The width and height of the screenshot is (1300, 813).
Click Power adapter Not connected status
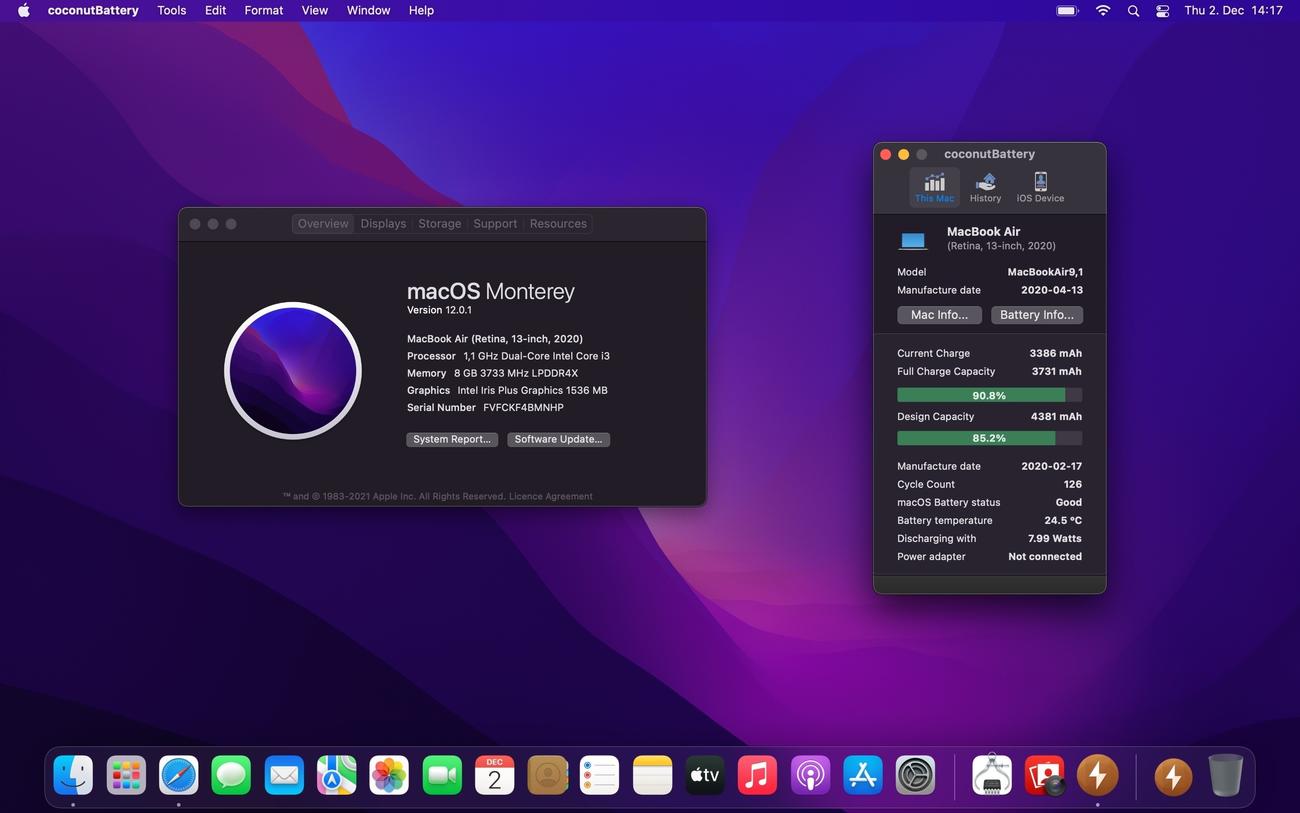[1044, 556]
